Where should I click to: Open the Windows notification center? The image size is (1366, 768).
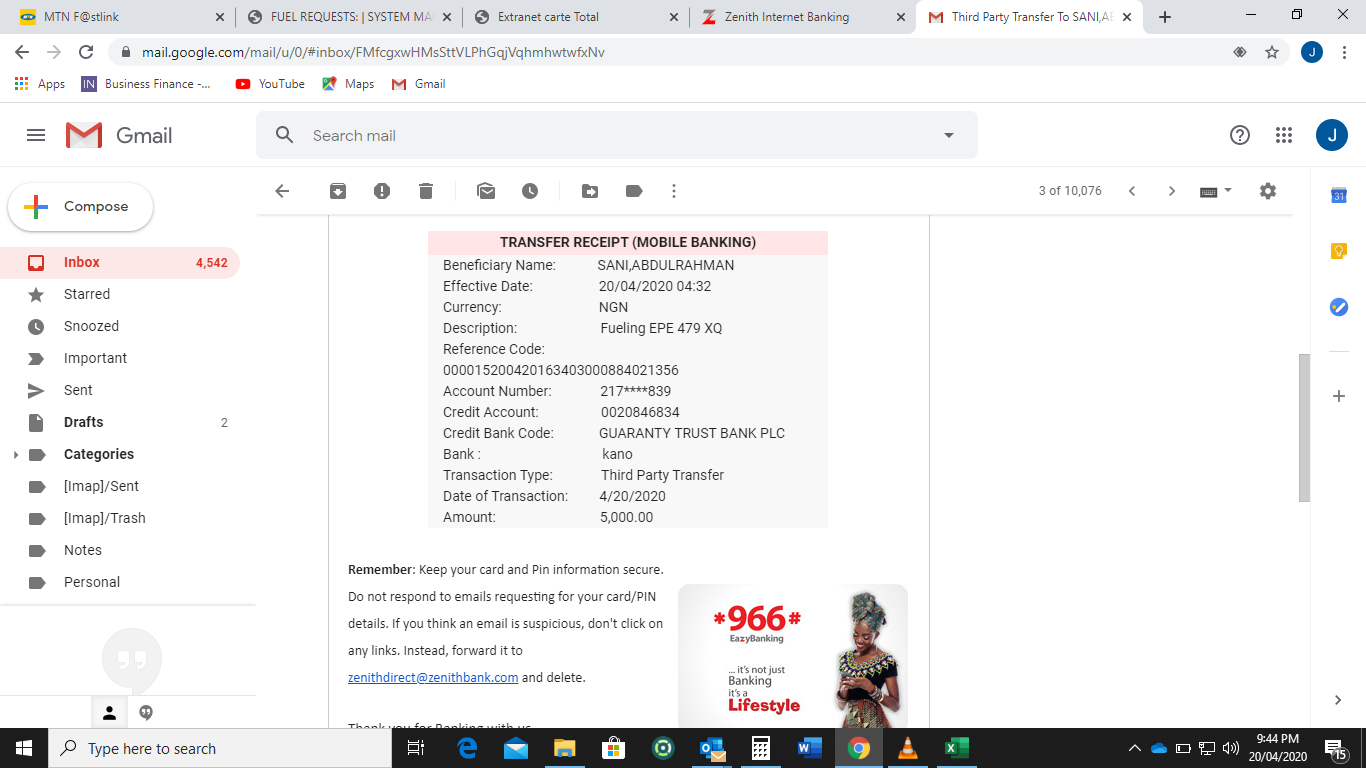point(1336,748)
